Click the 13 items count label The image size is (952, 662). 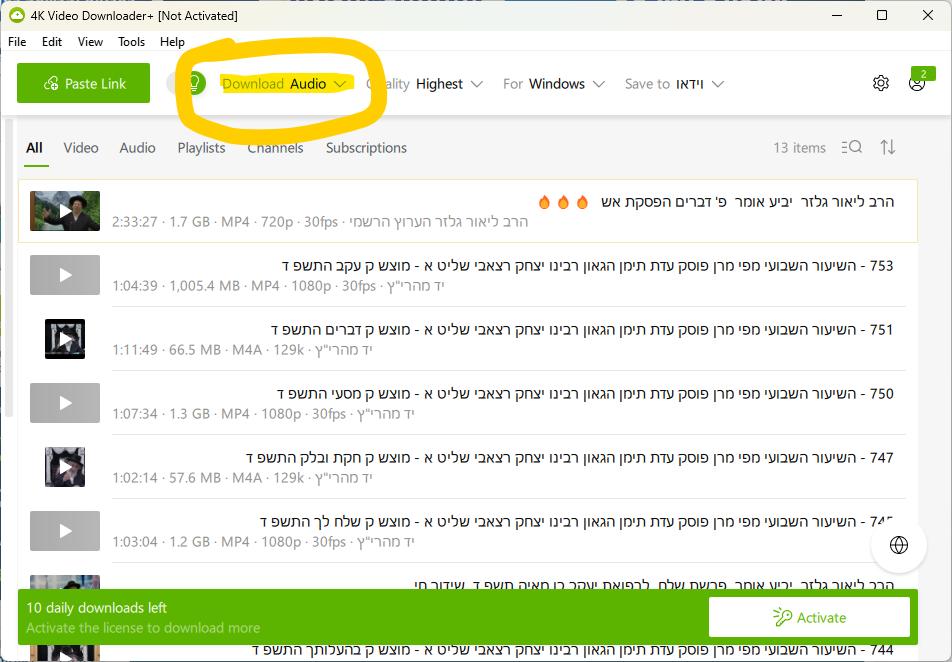pyautogui.click(x=799, y=148)
